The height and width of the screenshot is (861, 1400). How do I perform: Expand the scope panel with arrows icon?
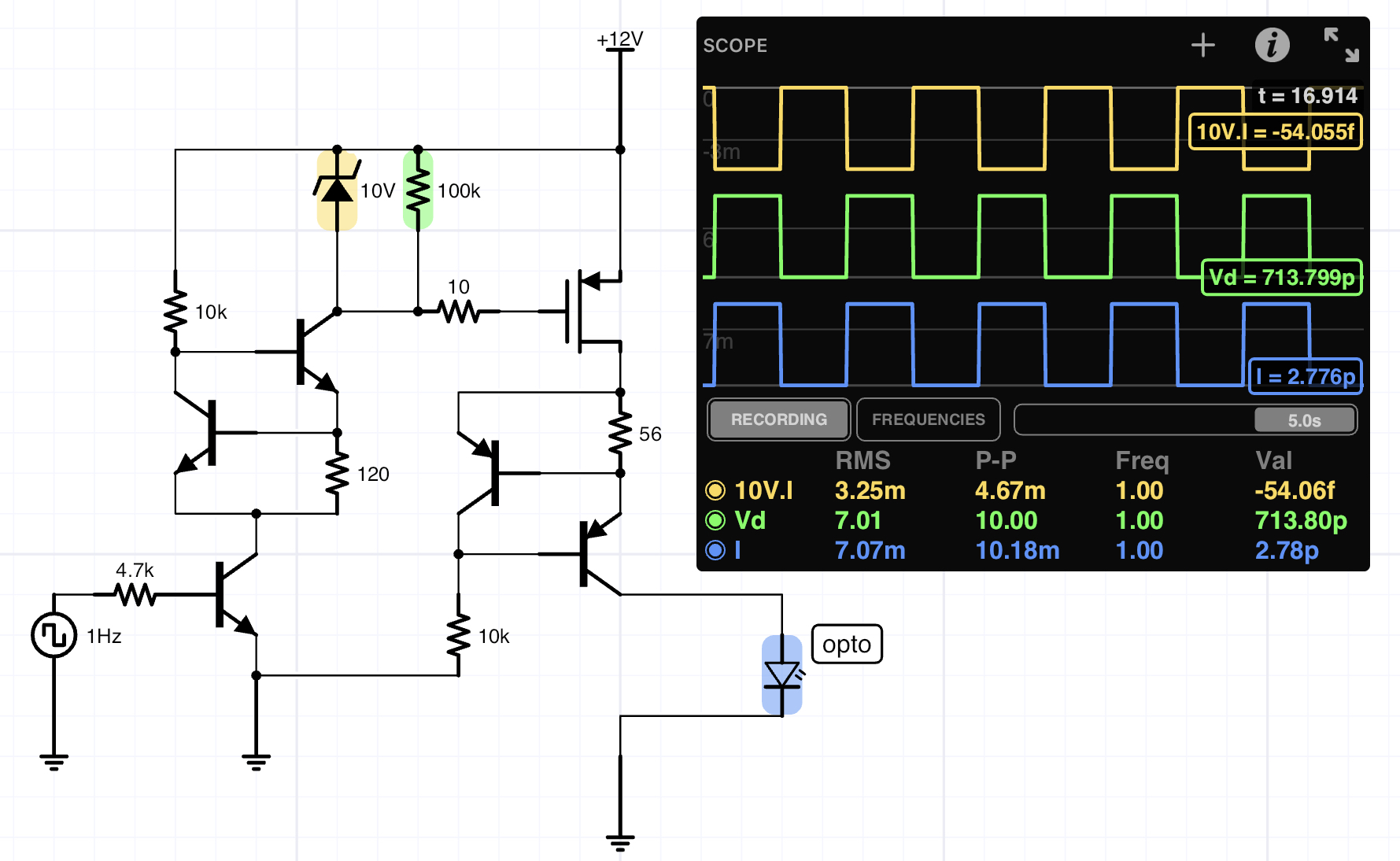pyautogui.click(x=1341, y=45)
